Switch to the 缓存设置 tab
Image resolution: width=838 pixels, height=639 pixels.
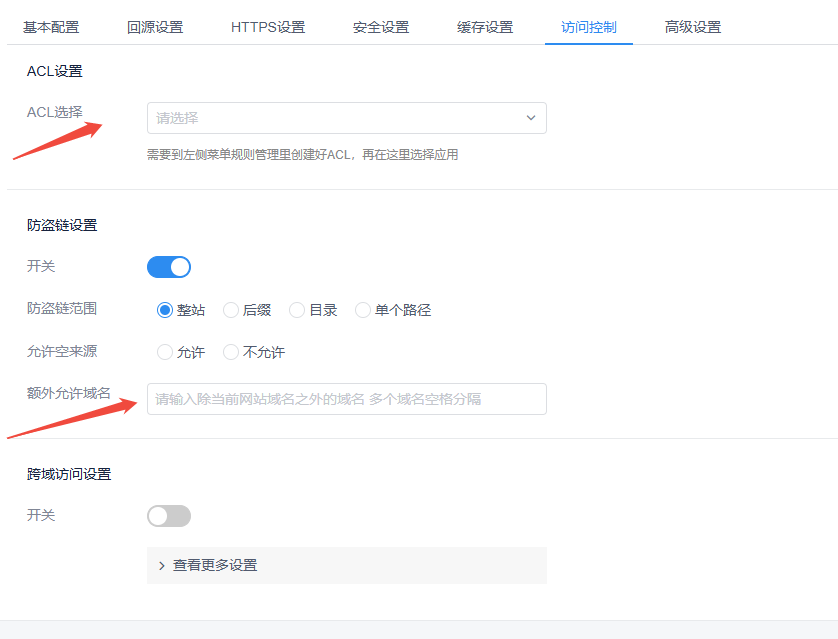(x=485, y=27)
